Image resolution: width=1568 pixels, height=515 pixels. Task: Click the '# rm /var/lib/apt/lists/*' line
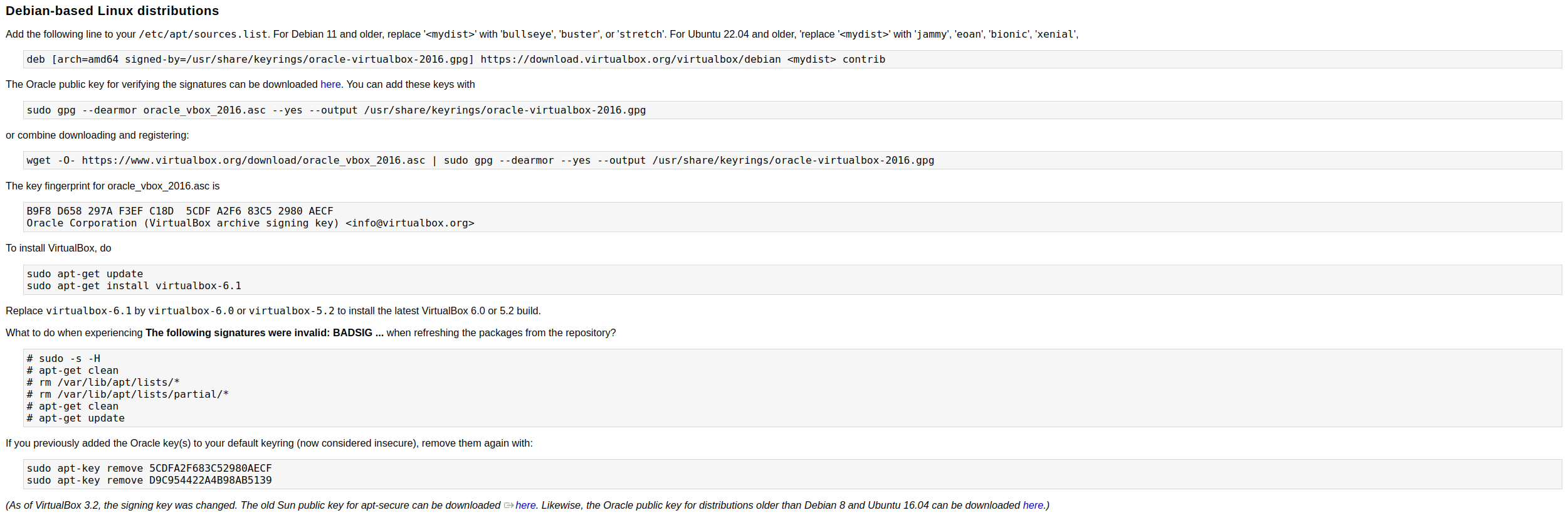103,383
